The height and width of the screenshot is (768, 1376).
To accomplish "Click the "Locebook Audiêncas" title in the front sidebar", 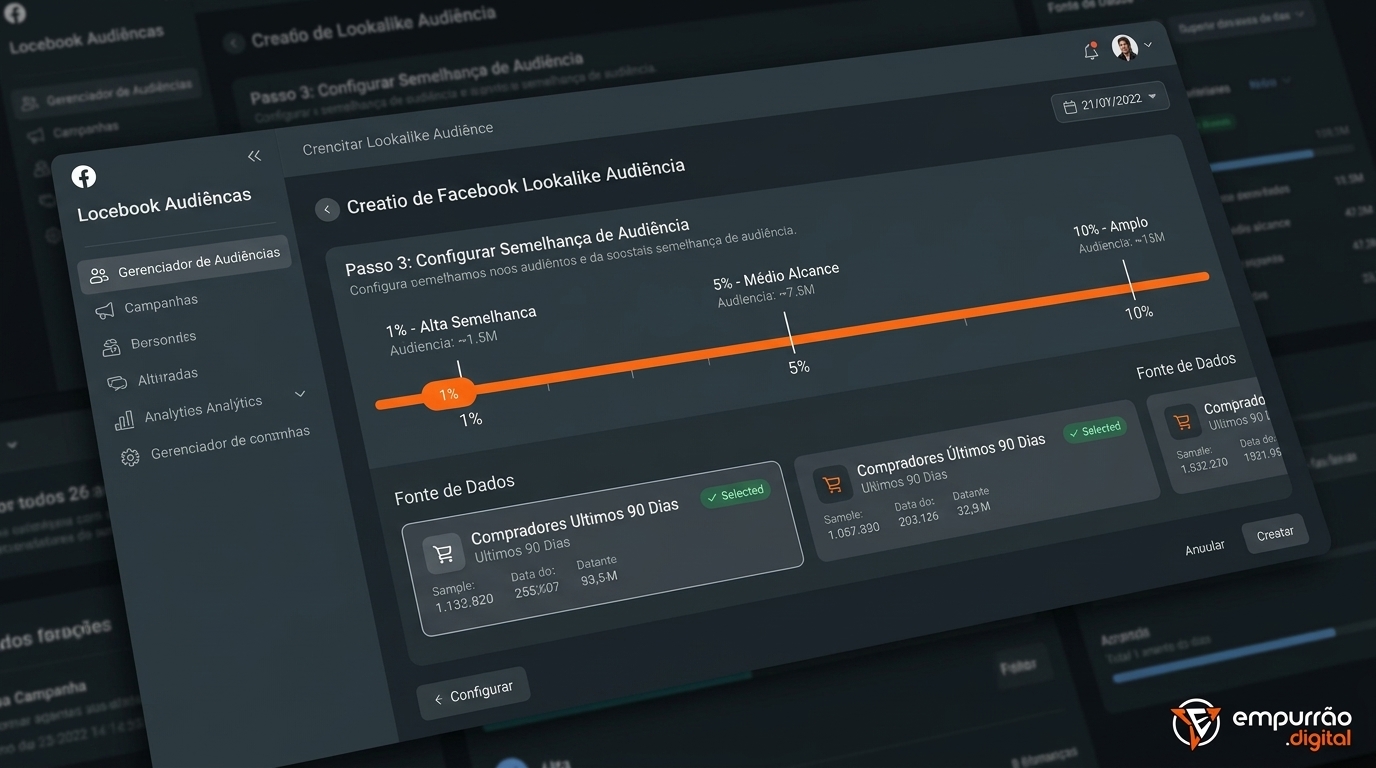I will point(164,205).
